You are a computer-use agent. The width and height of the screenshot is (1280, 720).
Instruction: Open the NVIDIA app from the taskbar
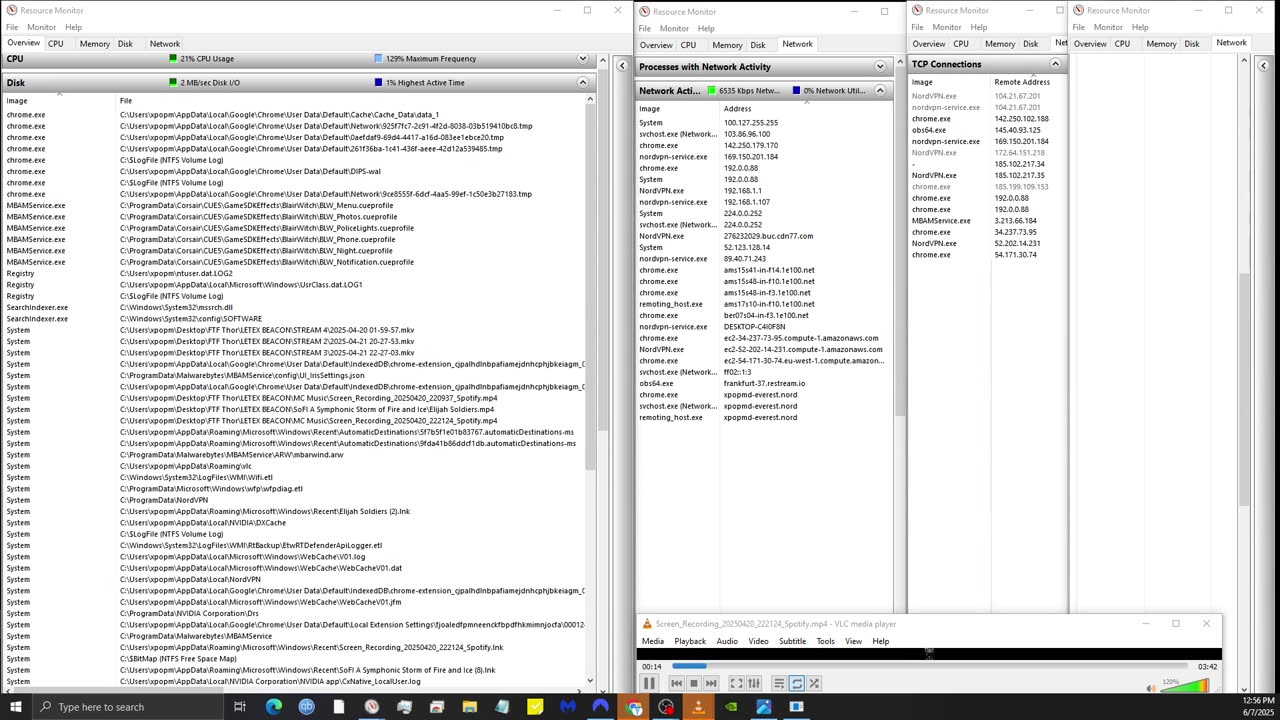tap(731, 707)
